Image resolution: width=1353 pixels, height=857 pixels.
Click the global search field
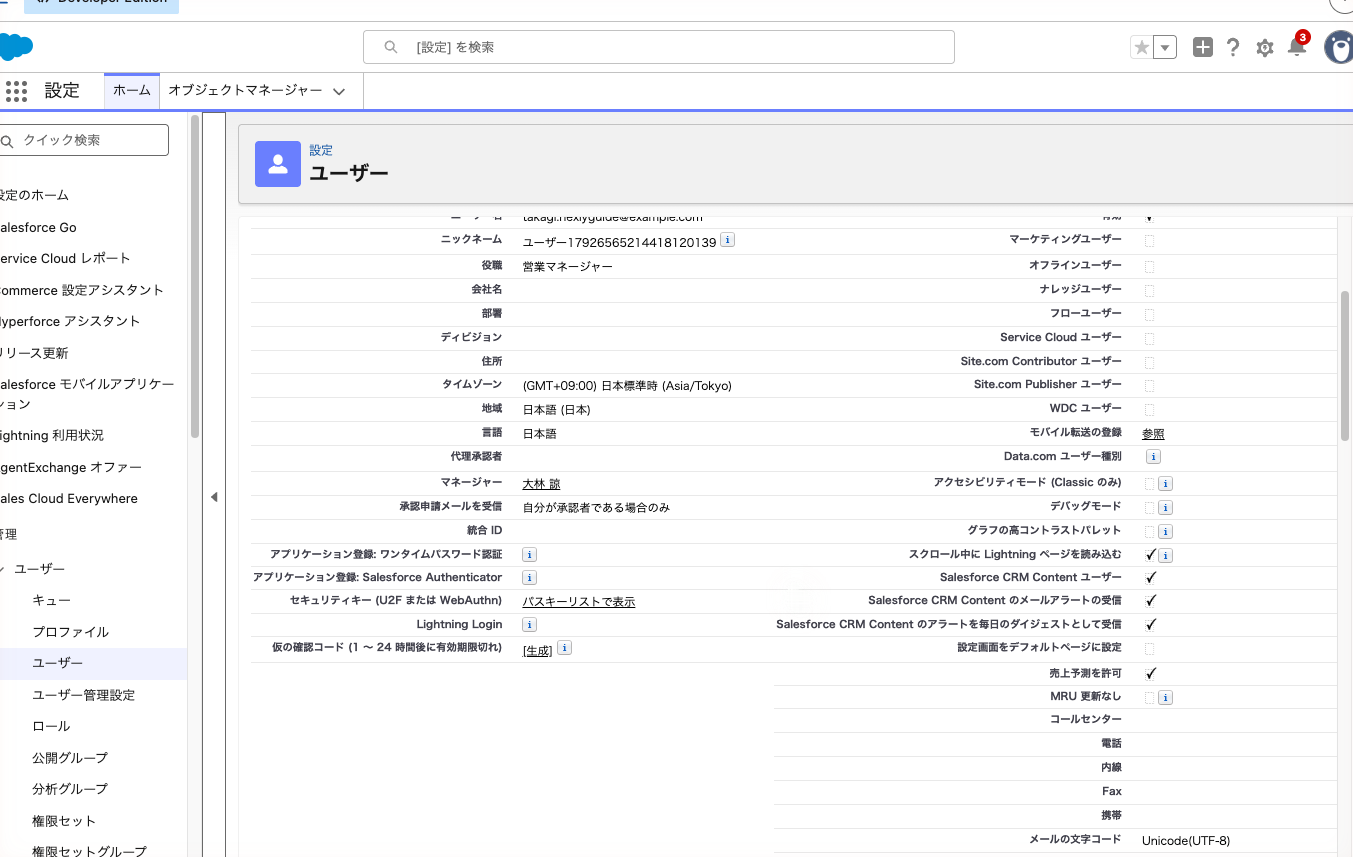coord(658,47)
